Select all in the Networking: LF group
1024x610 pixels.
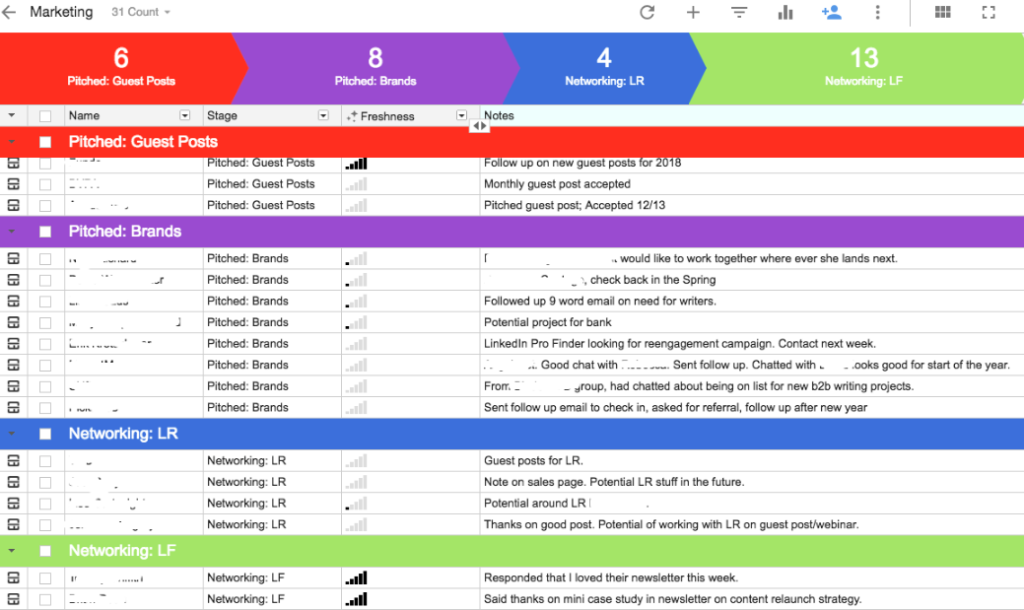tap(45, 551)
